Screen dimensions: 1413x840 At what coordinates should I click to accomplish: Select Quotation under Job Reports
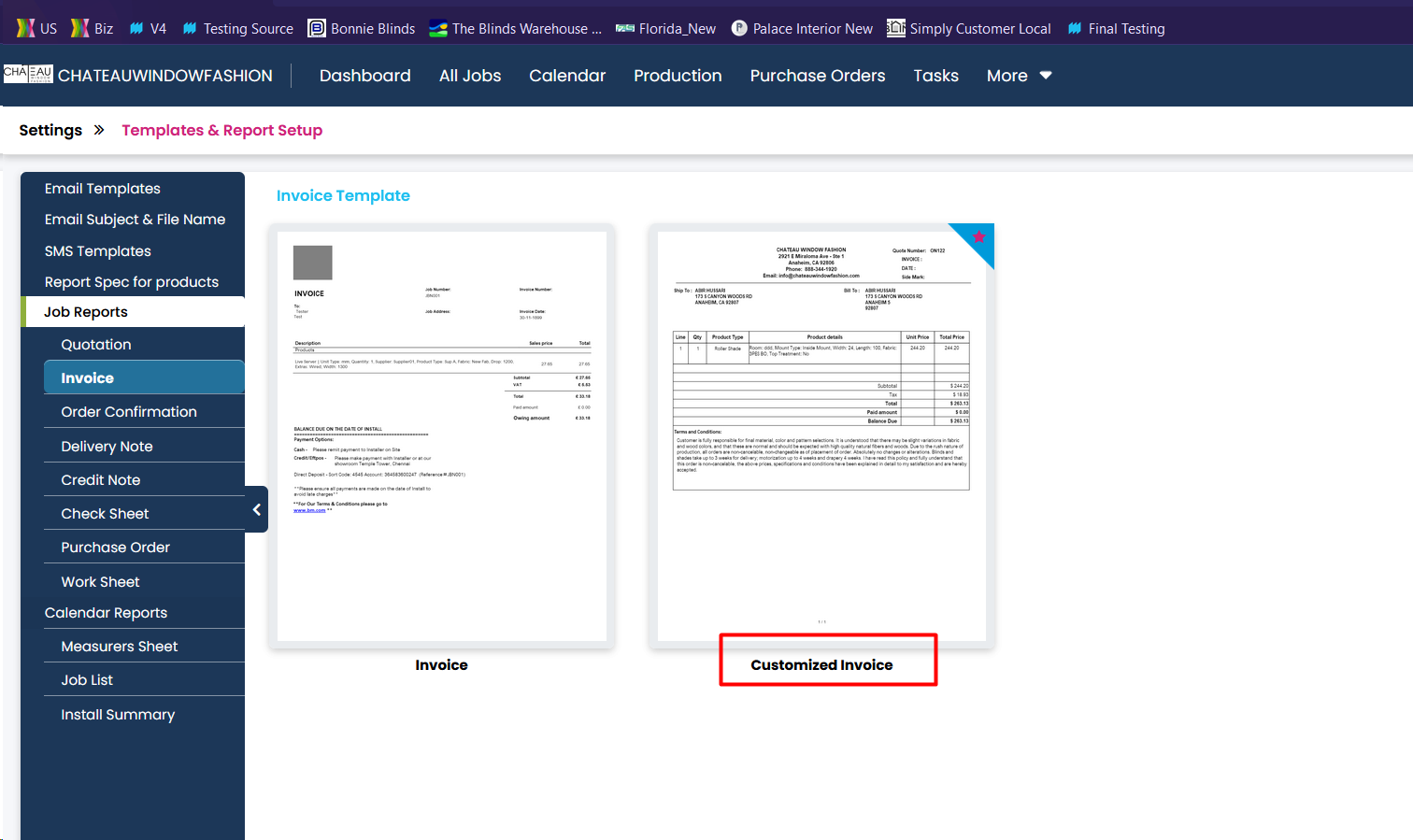click(x=96, y=345)
